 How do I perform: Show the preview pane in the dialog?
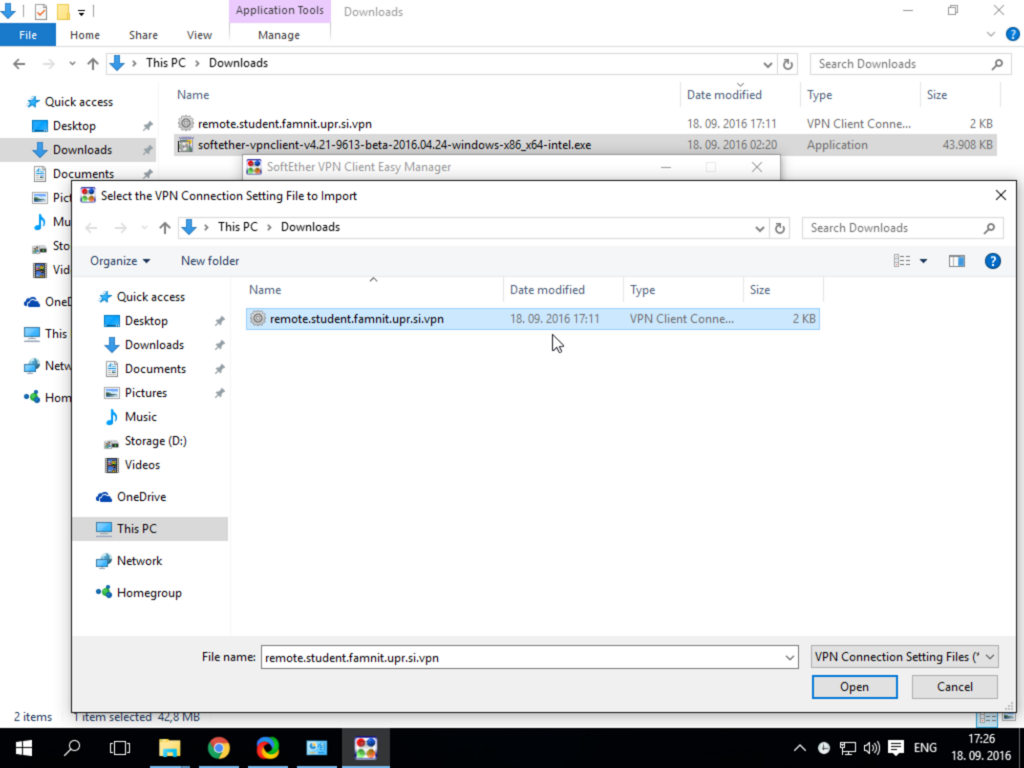tap(957, 261)
